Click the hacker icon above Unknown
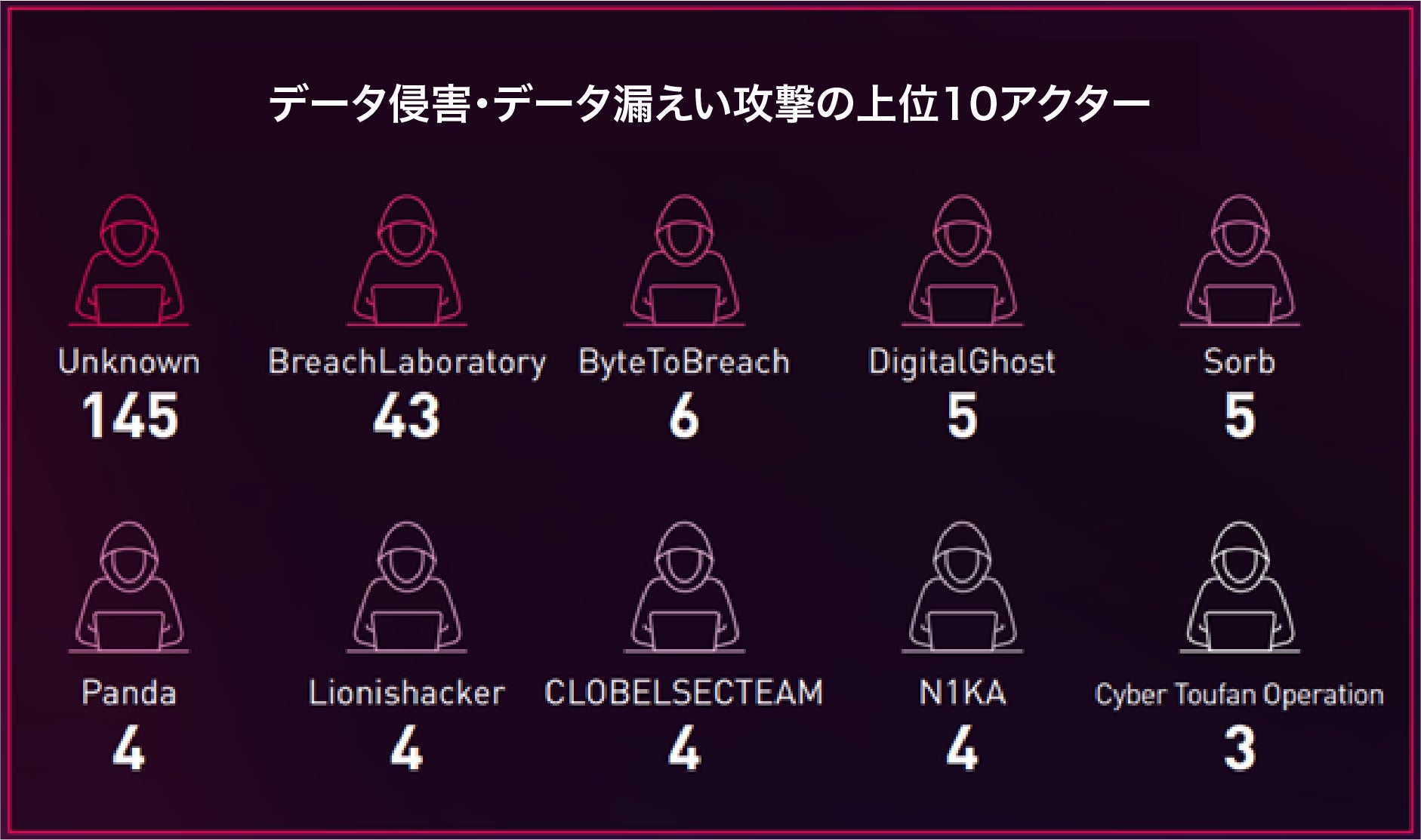The height and width of the screenshot is (840, 1421). click(129, 261)
